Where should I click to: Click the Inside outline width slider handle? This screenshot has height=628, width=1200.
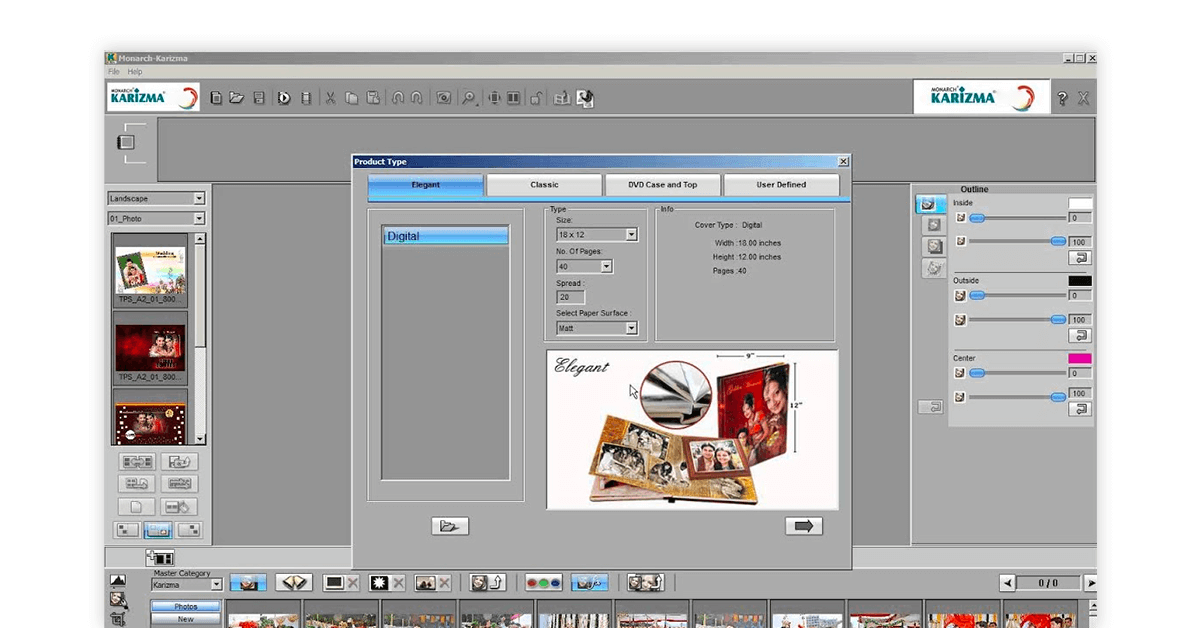(x=977, y=217)
